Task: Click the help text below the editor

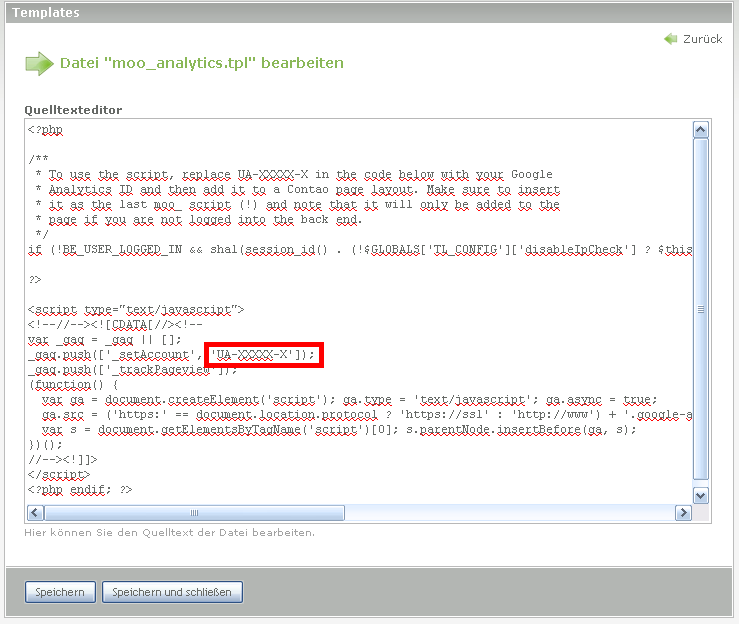Action: click(169, 532)
